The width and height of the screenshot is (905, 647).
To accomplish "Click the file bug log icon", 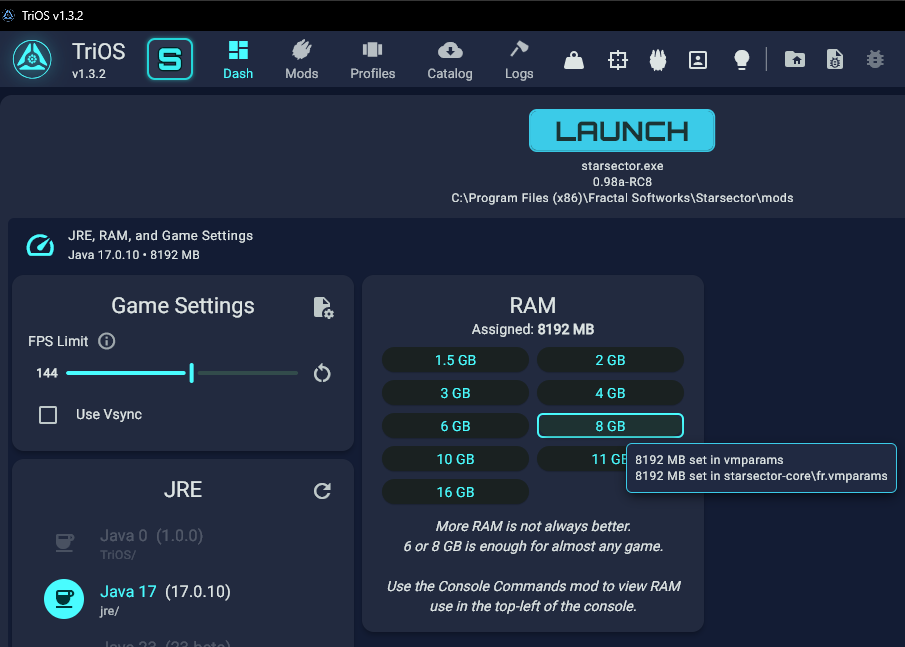I will 834,60.
